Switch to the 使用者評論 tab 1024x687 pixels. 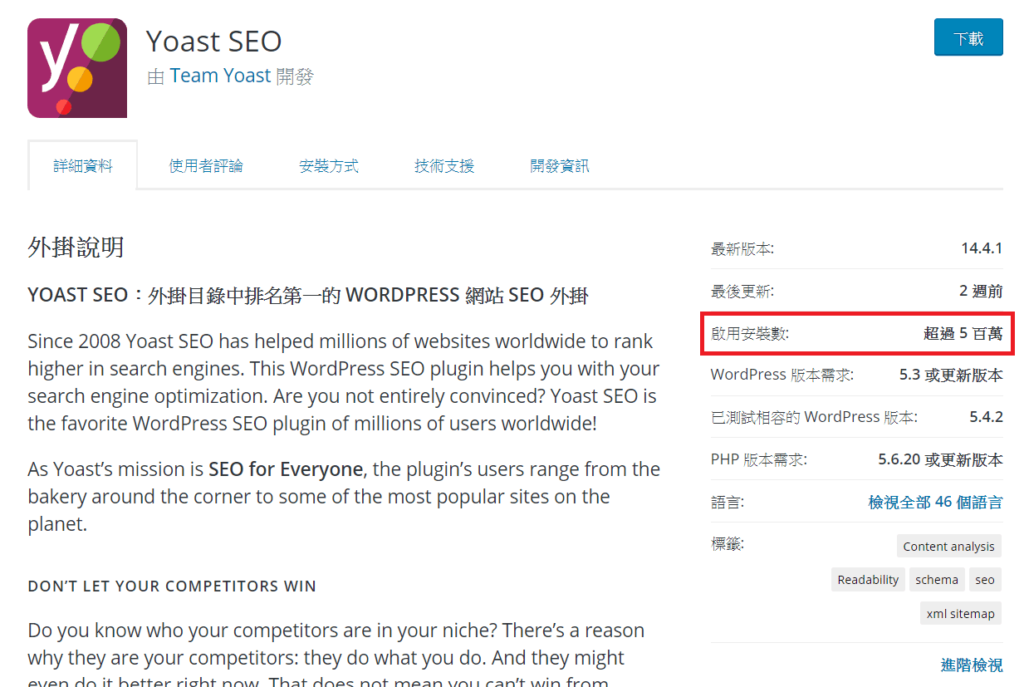point(206,166)
